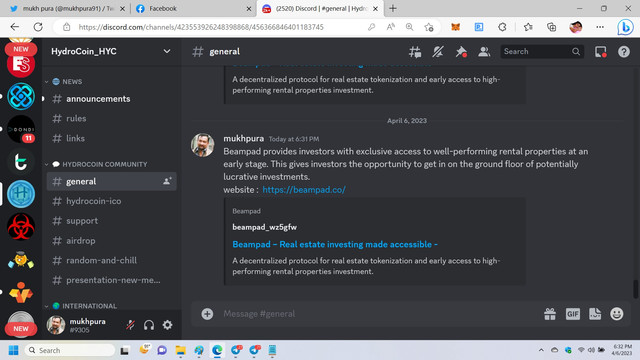
Task: Click invite icon on general channel
Action: click(x=167, y=181)
